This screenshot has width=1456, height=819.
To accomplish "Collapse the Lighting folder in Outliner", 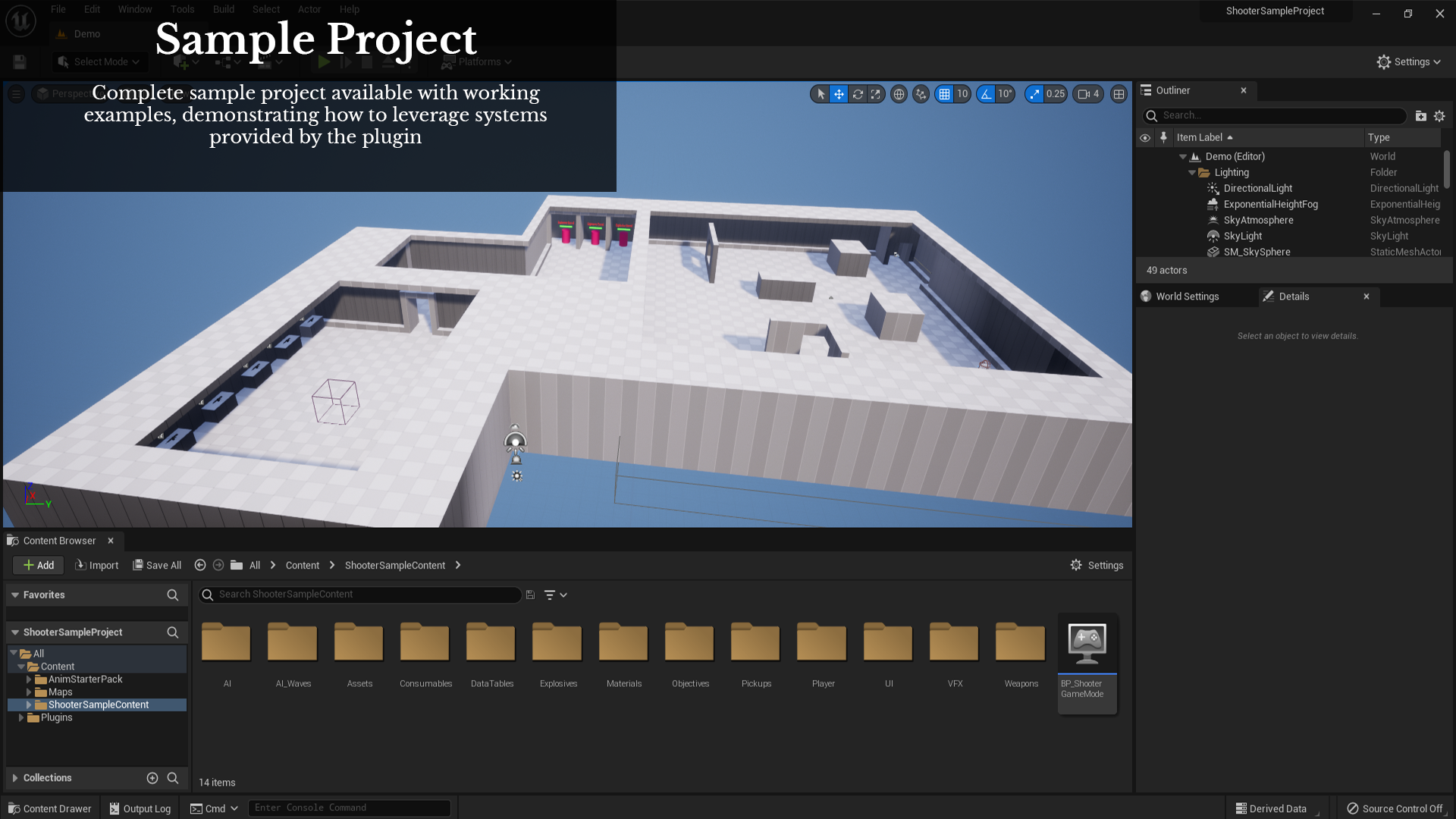I will 1192,173.
